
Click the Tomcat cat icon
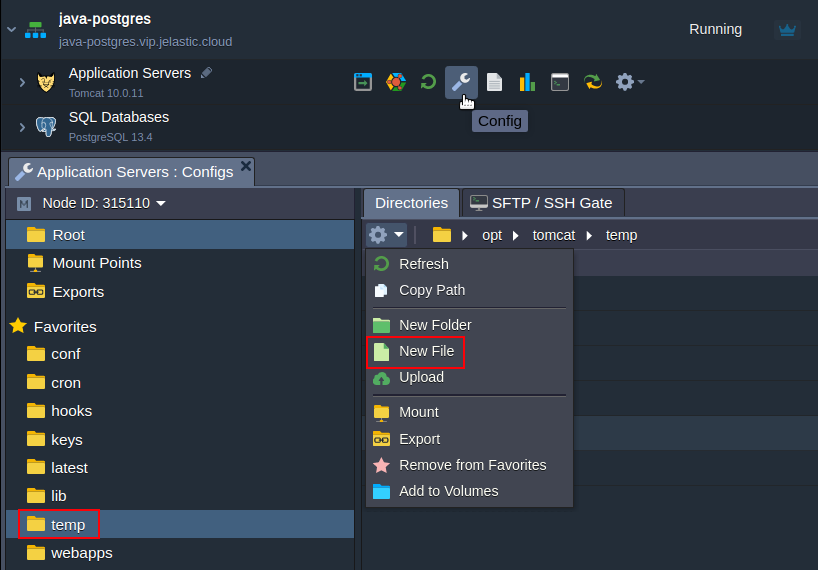[46, 82]
